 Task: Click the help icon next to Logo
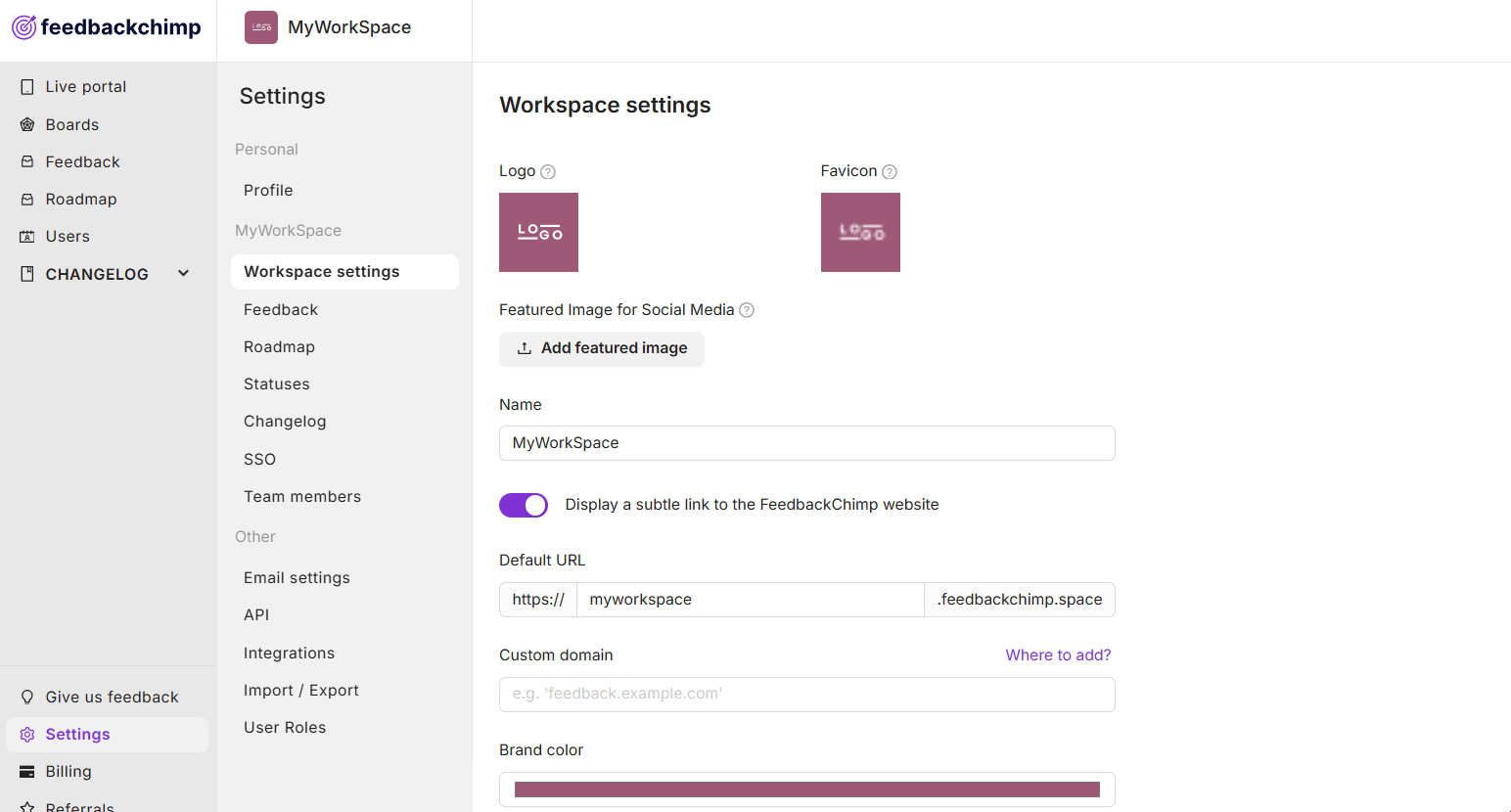point(548,172)
